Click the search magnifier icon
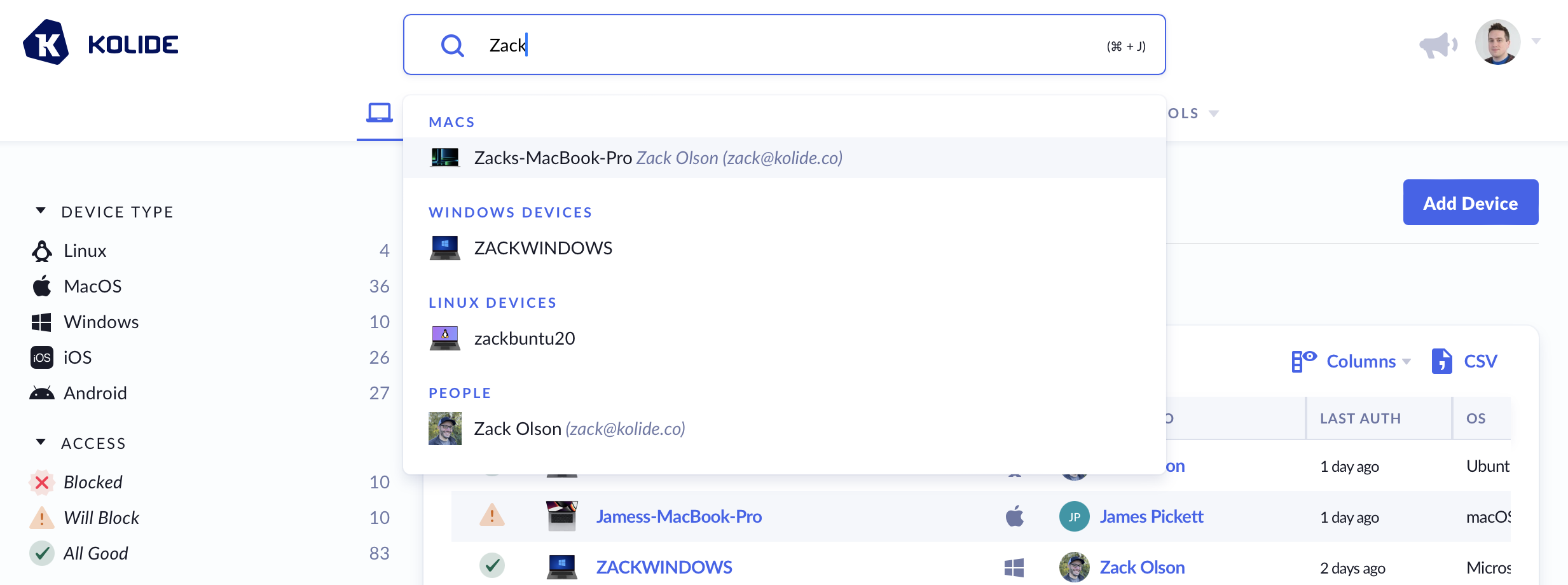The width and height of the screenshot is (1568, 585). (452, 46)
